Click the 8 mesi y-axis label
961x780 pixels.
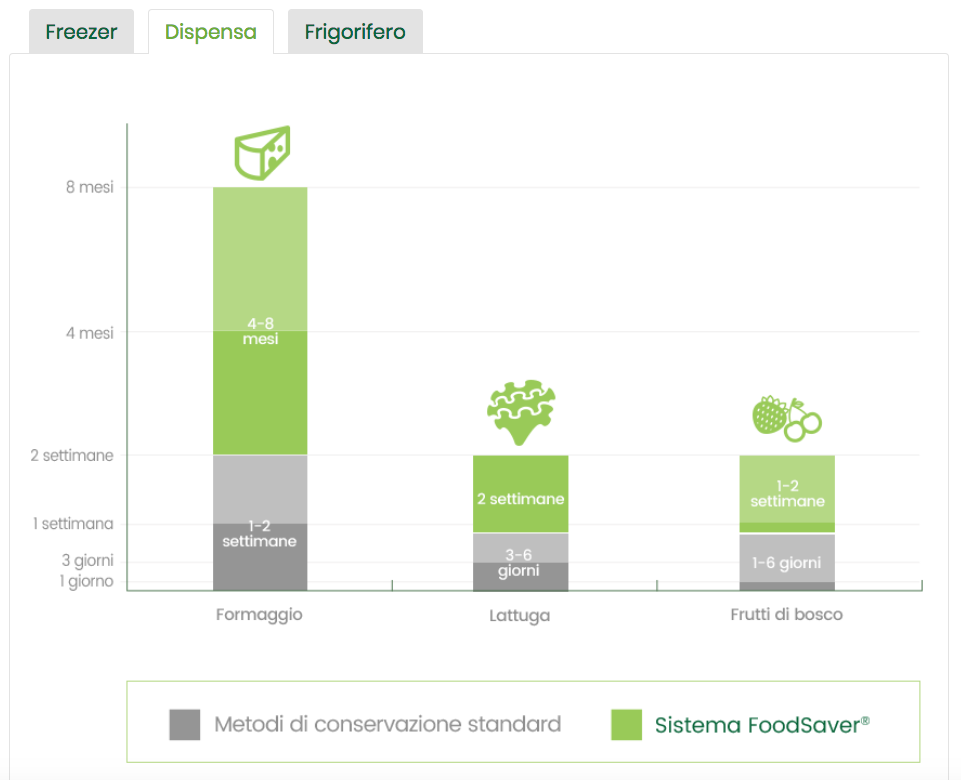coord(90,187)
